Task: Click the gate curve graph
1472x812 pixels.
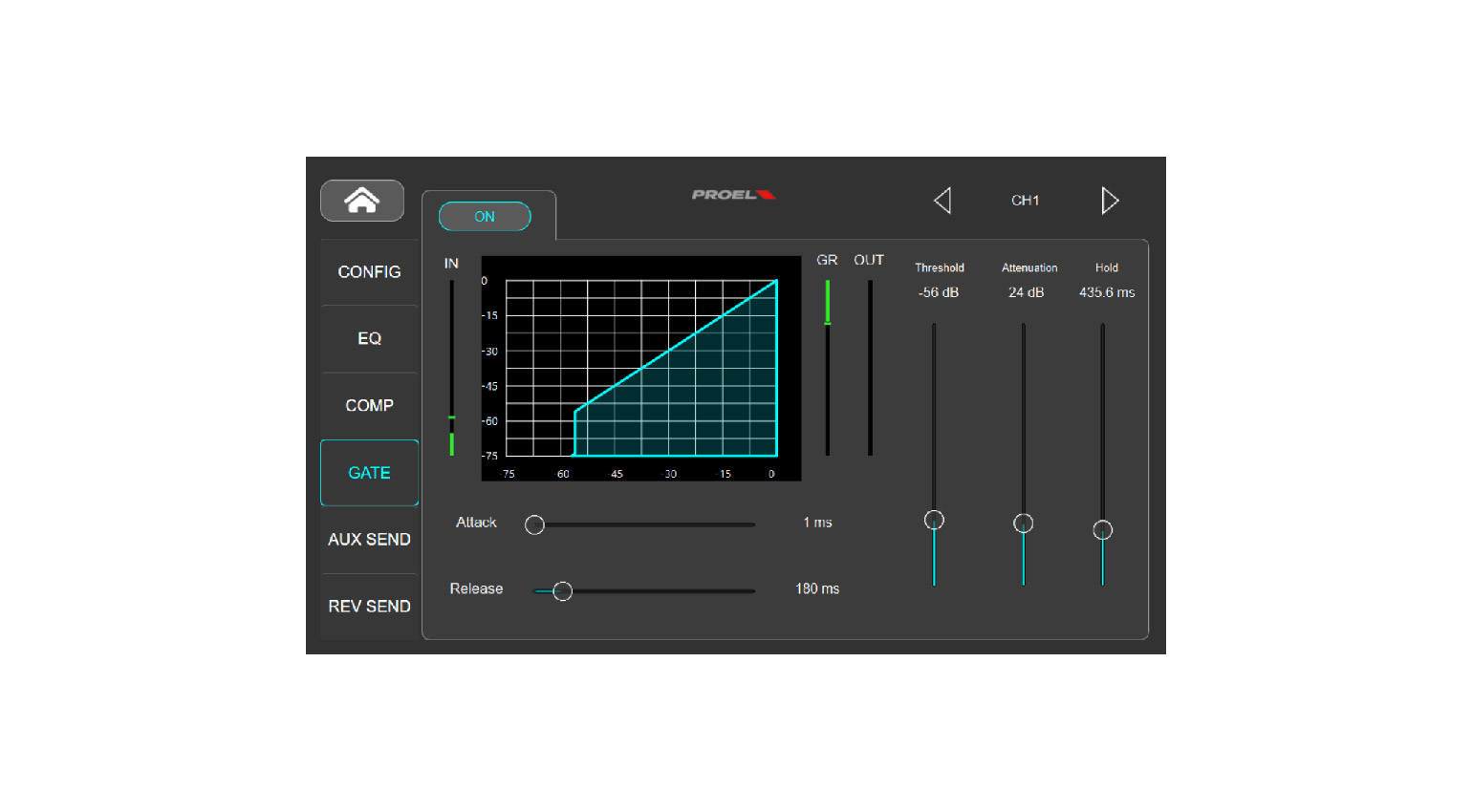Action: click(x=640, y=368)
